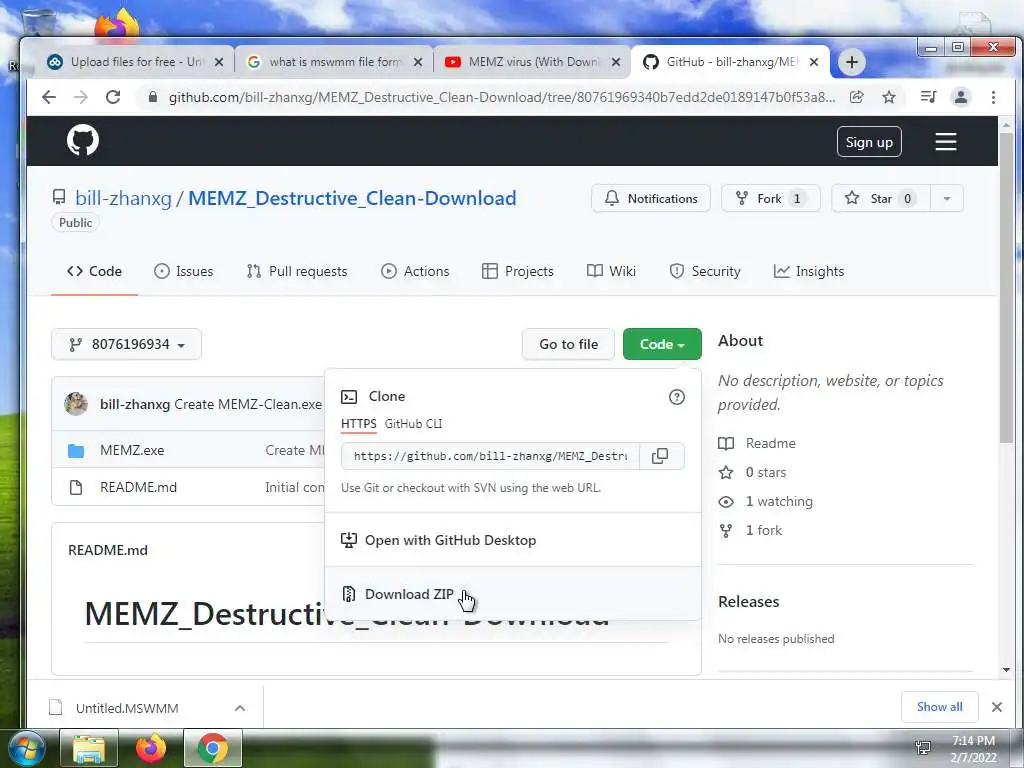The image size is (1024, 768).
Task: Click Go to file button
Action: [x=568, y=344]
